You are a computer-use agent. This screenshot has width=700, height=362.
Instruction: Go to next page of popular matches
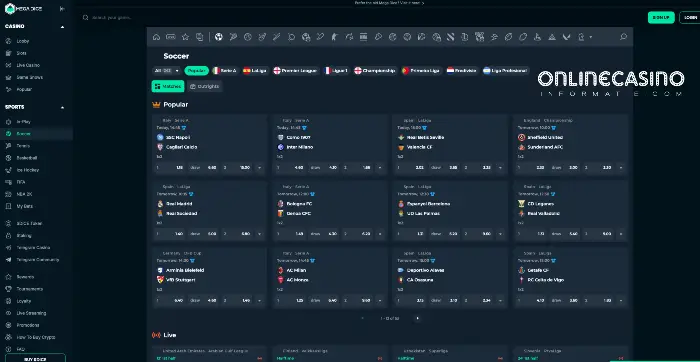point(418,318)
